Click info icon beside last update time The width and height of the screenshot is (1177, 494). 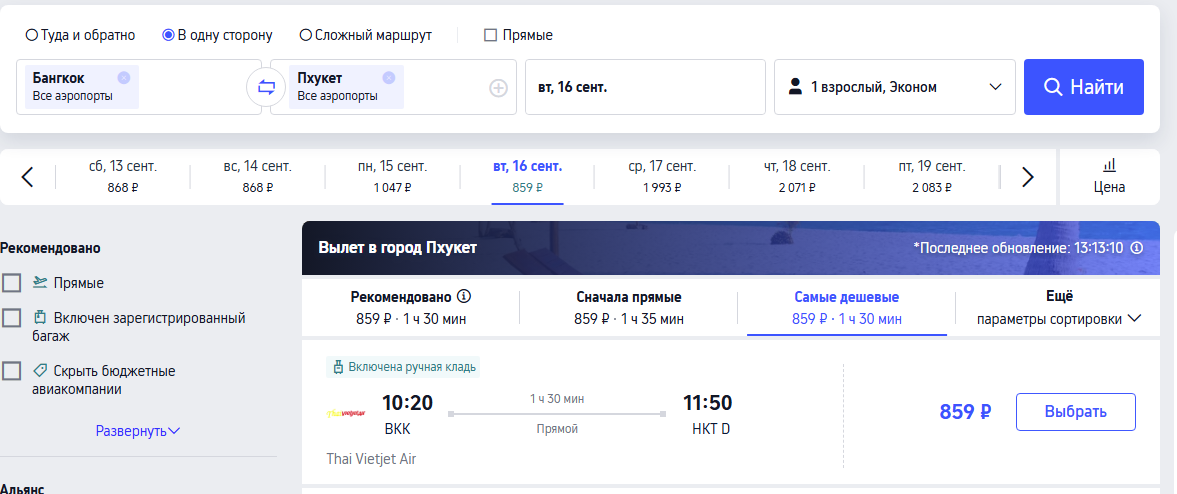(1136, 248)
